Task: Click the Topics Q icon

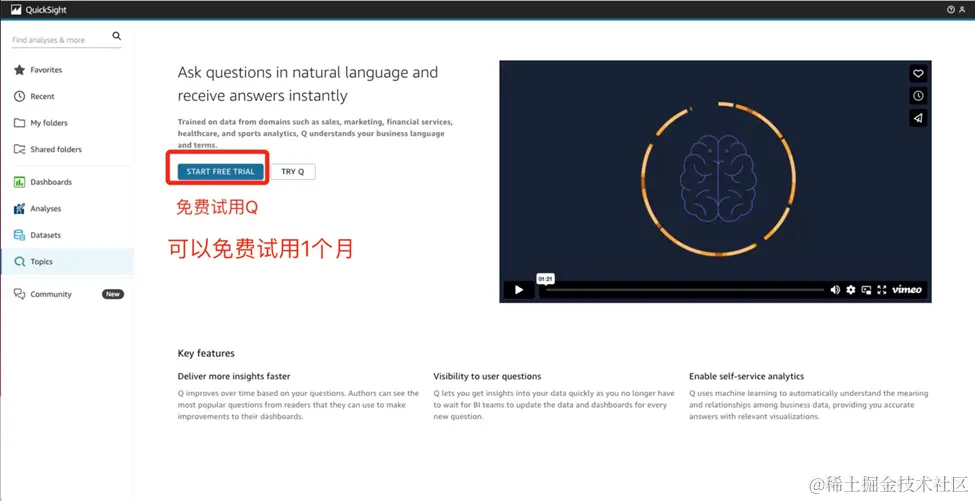Action: (19, 262)
